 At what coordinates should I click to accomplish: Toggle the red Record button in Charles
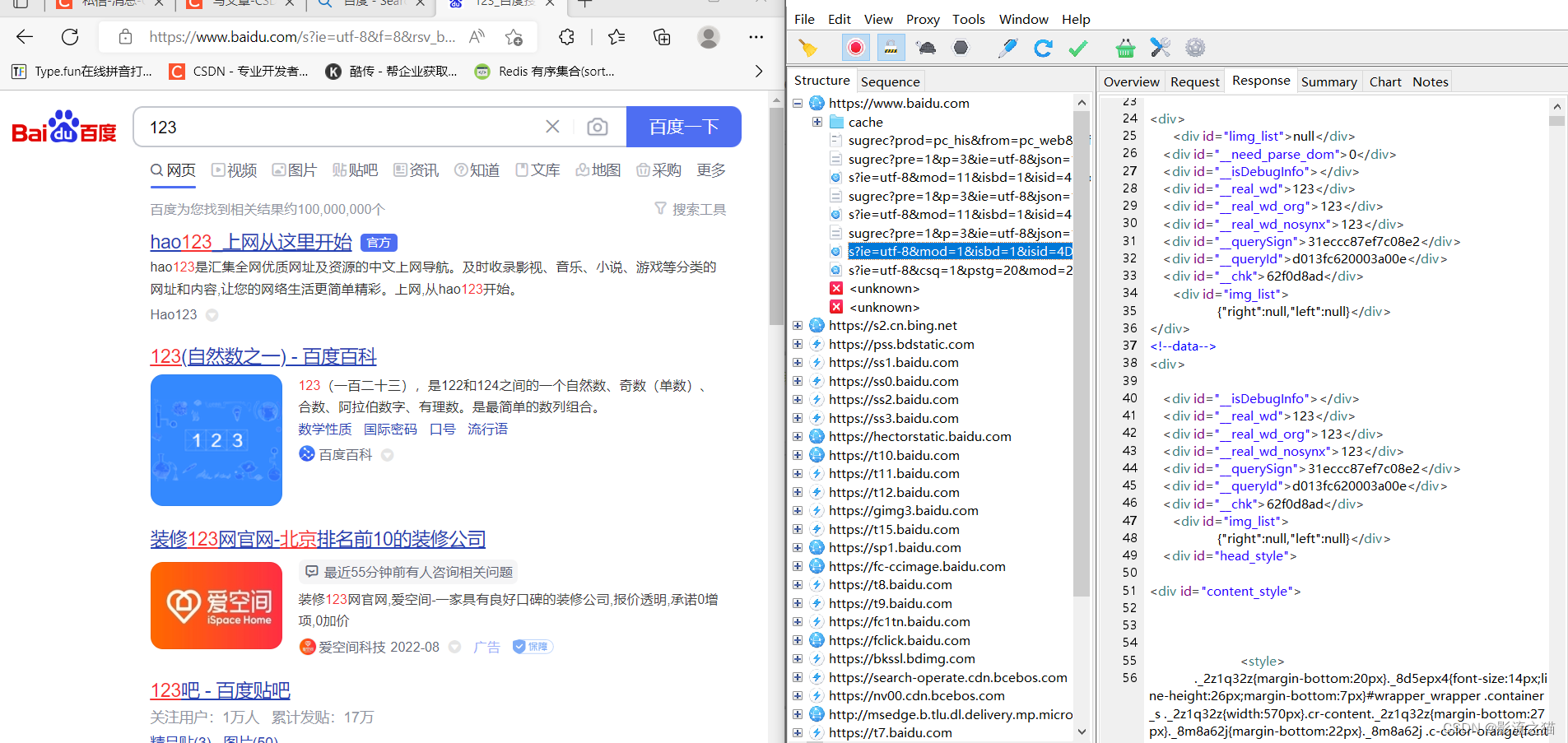point(856,48)
